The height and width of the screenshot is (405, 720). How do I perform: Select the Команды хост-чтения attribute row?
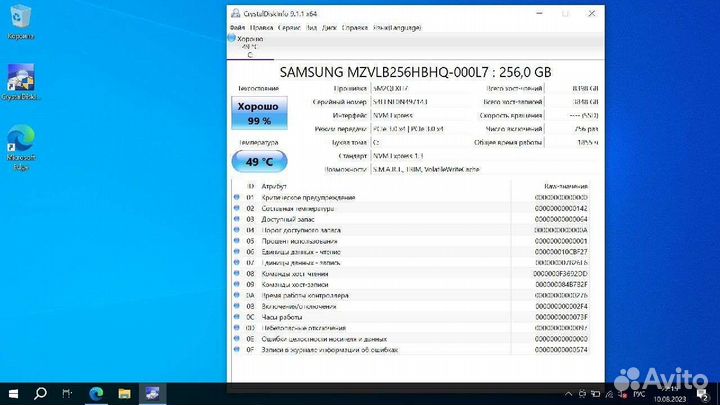click(411, 274)
